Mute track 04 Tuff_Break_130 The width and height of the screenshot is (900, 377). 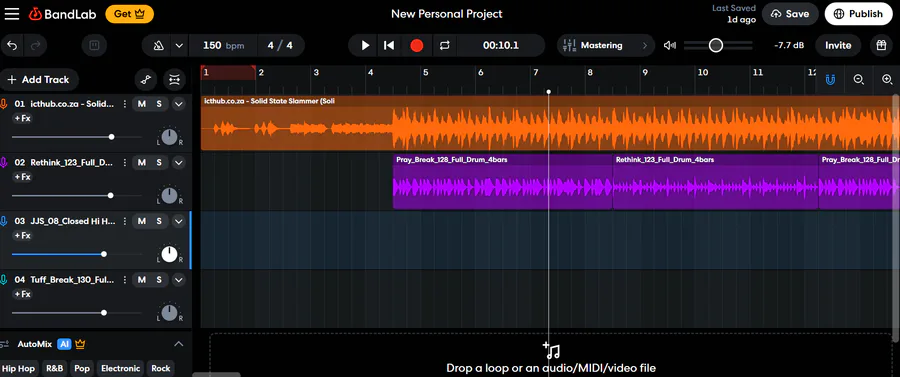tap(141, 279)
